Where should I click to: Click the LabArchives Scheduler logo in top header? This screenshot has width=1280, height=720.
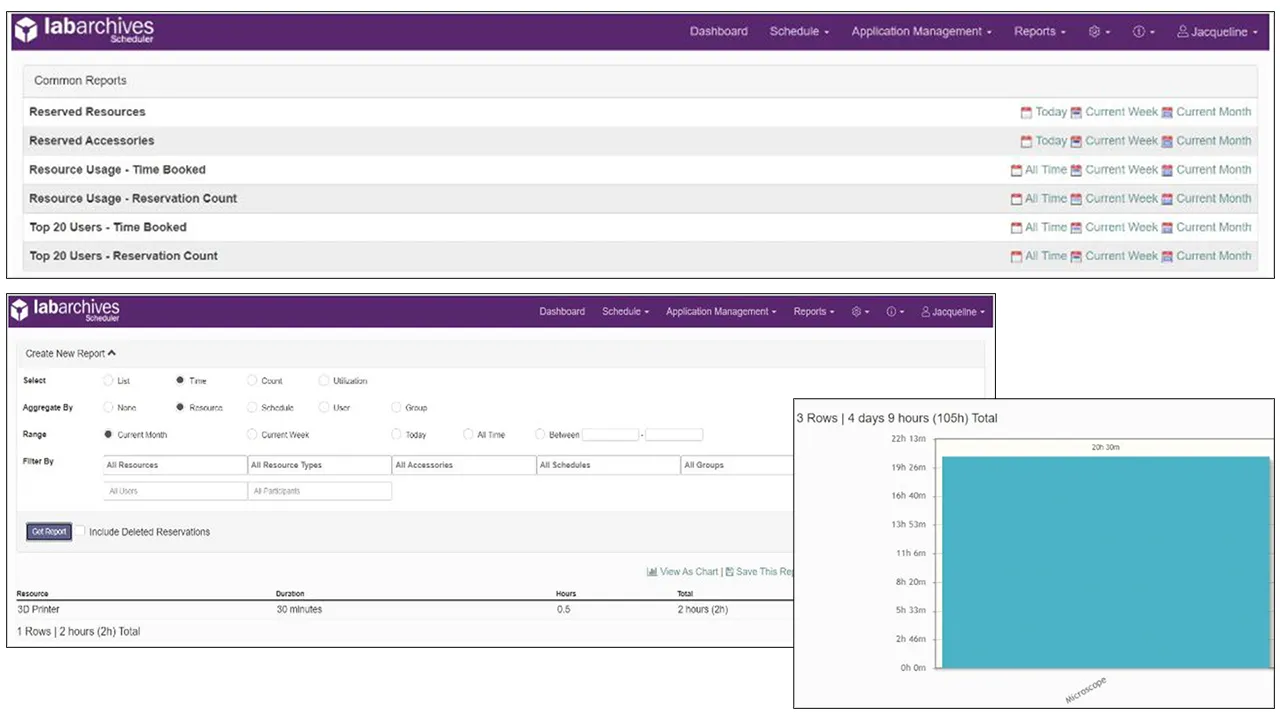coord(84,31)
